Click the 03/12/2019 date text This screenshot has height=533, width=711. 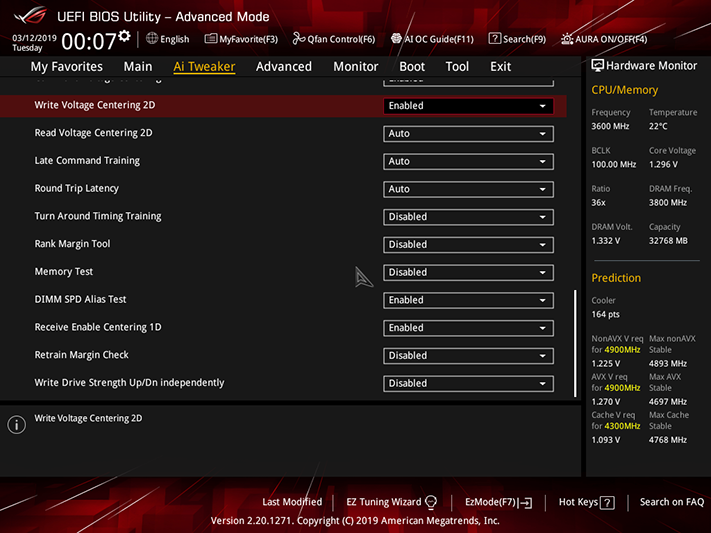click(x=34, y=38)
